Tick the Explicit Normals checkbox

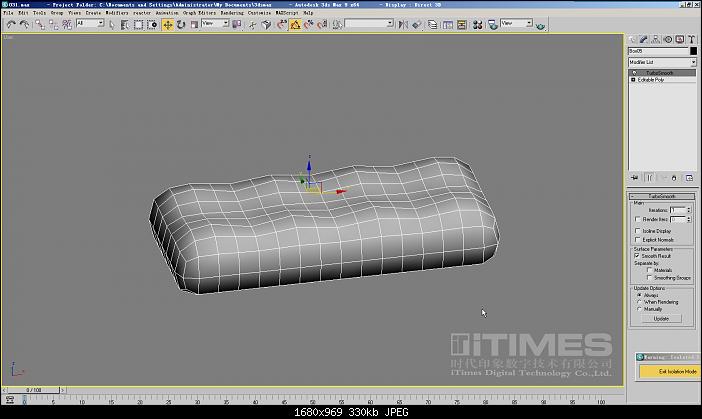click(637, 240)
